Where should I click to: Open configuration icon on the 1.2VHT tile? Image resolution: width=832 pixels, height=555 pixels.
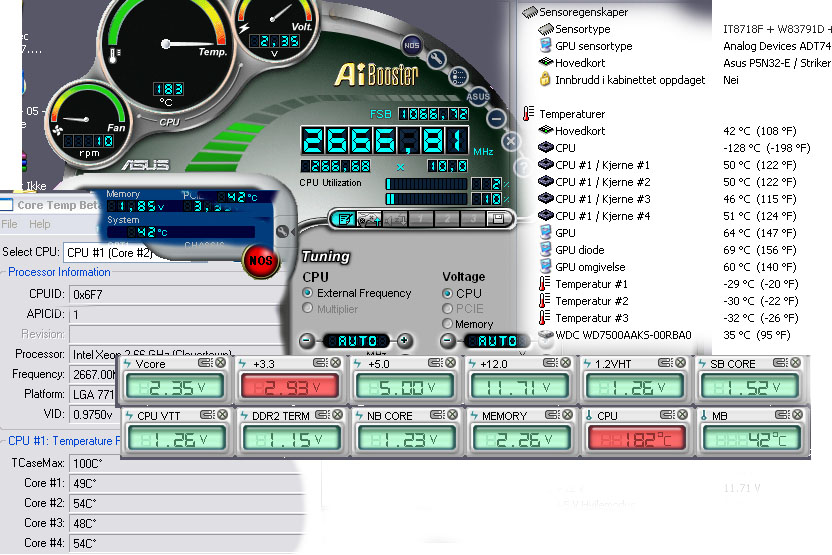(x=665, y=363)
